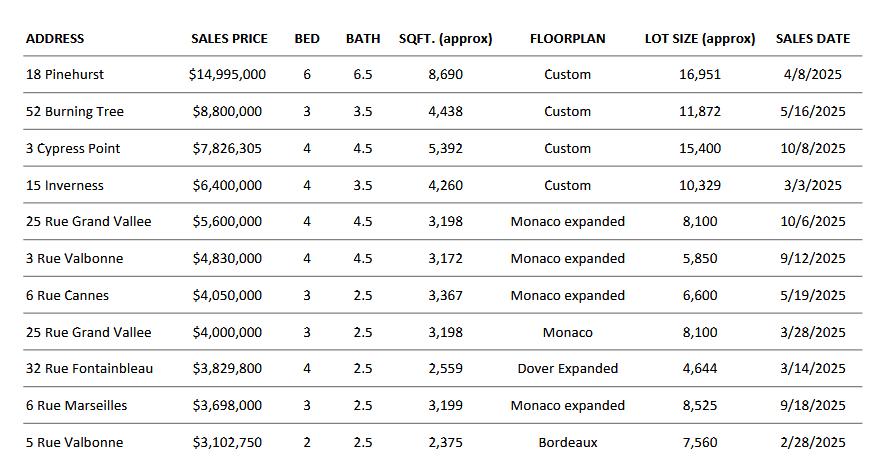
Task: Click the Dover Expanded floorplan cell
Action: (567, 369)
